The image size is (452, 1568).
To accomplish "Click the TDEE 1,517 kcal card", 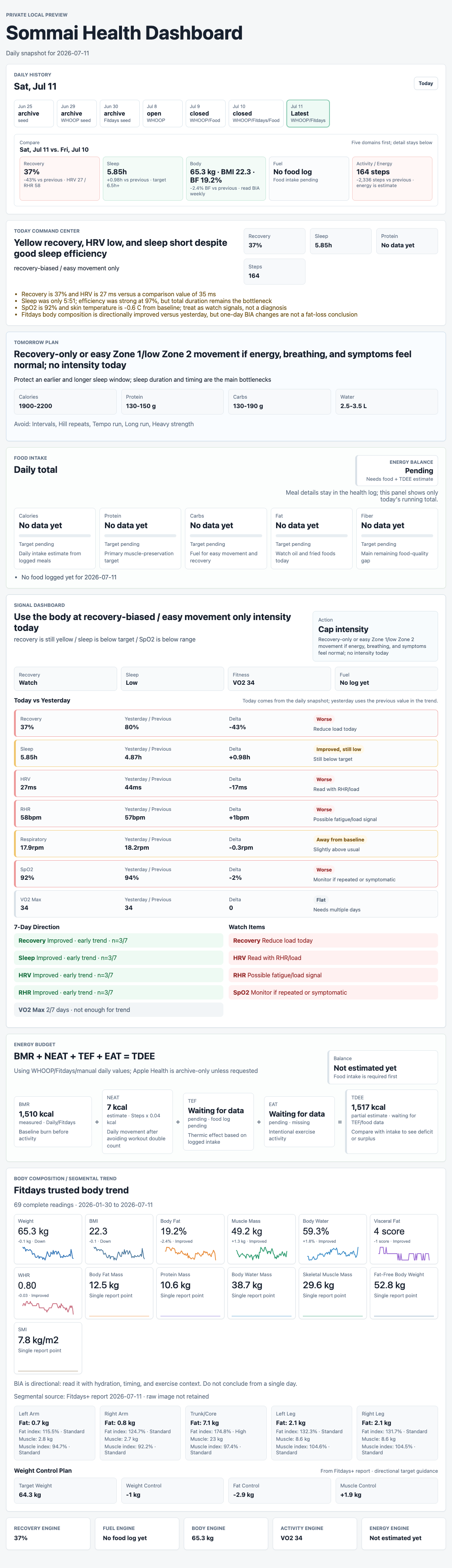I will [392, 1122].
